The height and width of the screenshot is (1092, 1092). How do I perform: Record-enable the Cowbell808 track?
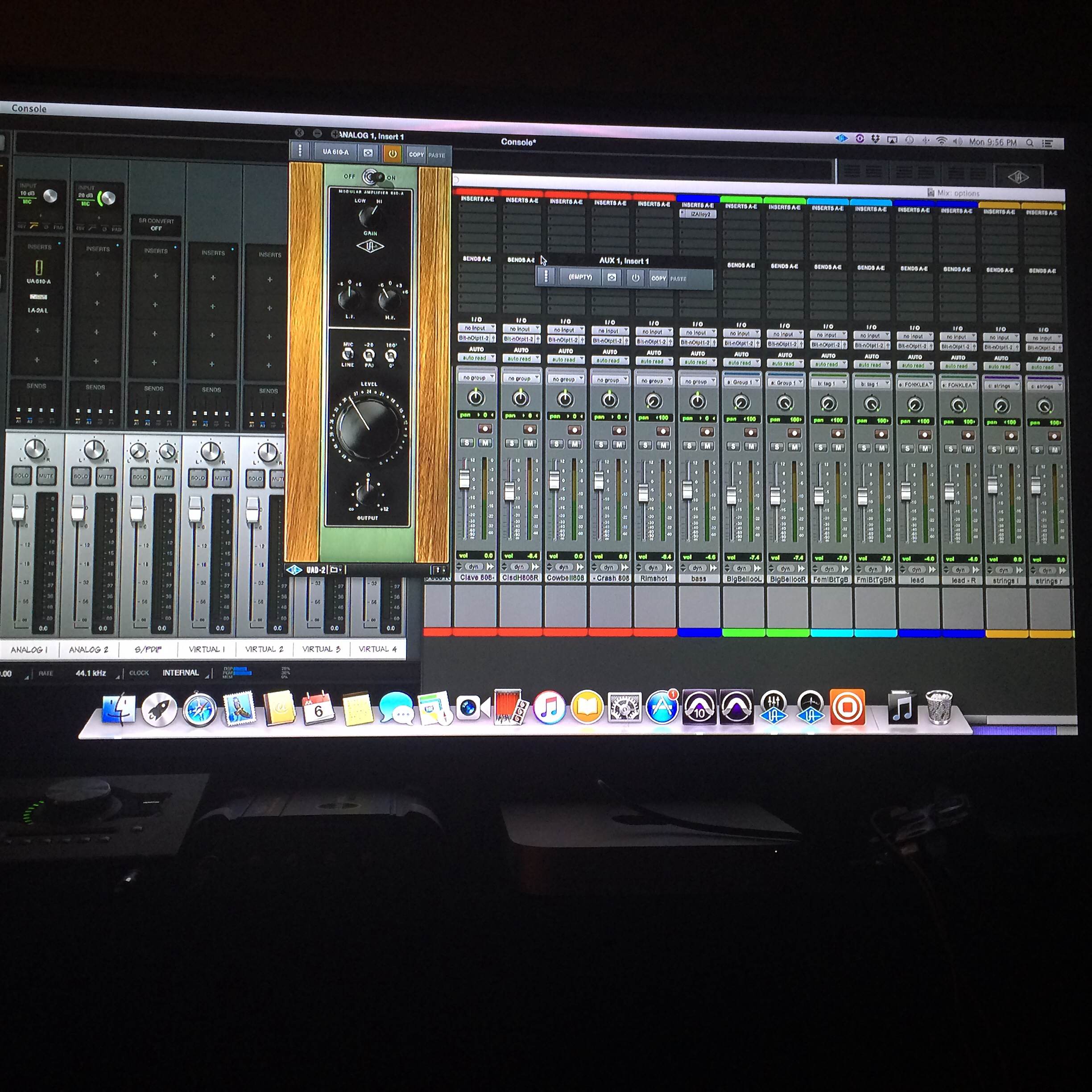point(574,430)
